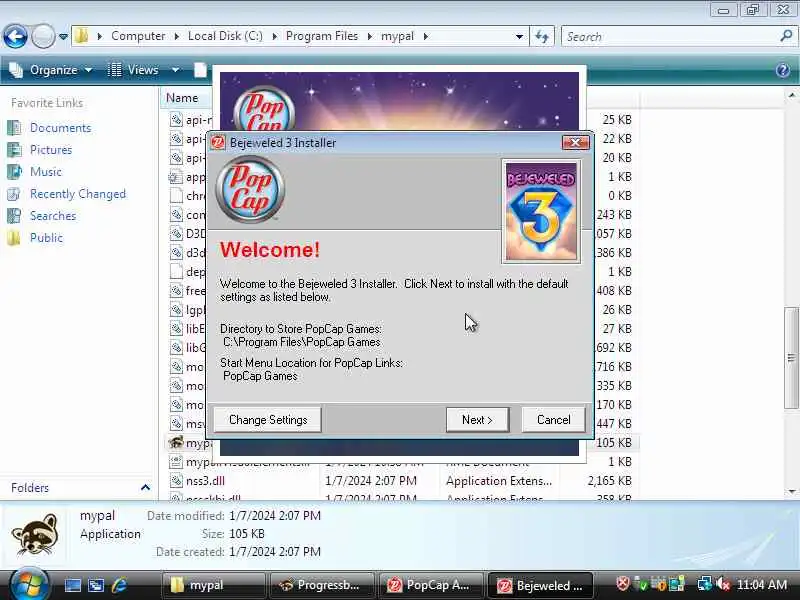Select Program Files in the breadcrumb

click(322, 36)
